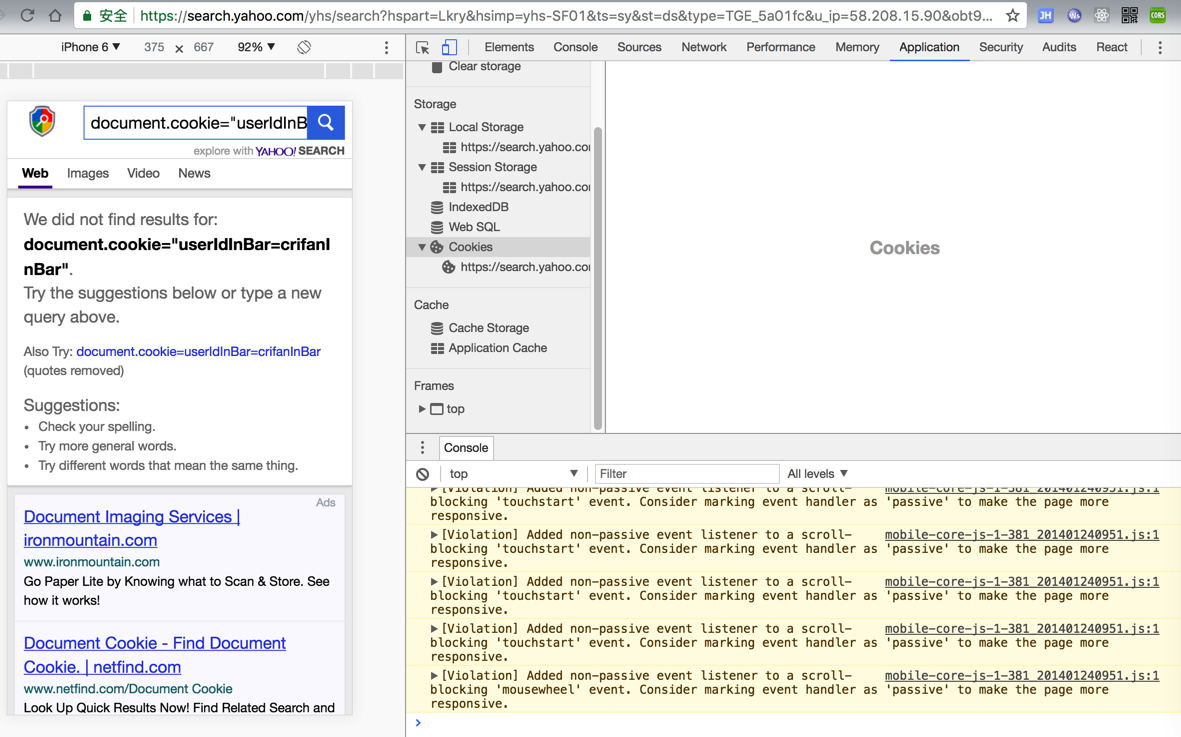This screenshot has height=737, width=1181.
Task: Click Clear storage item
Action: (x=484, y=66)
